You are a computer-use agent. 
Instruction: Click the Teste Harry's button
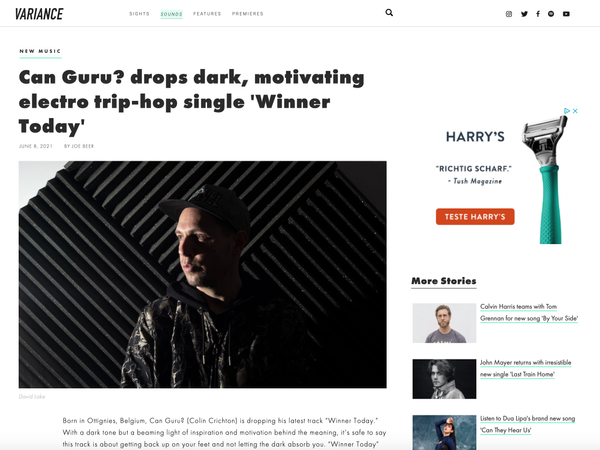coord(475,217)
